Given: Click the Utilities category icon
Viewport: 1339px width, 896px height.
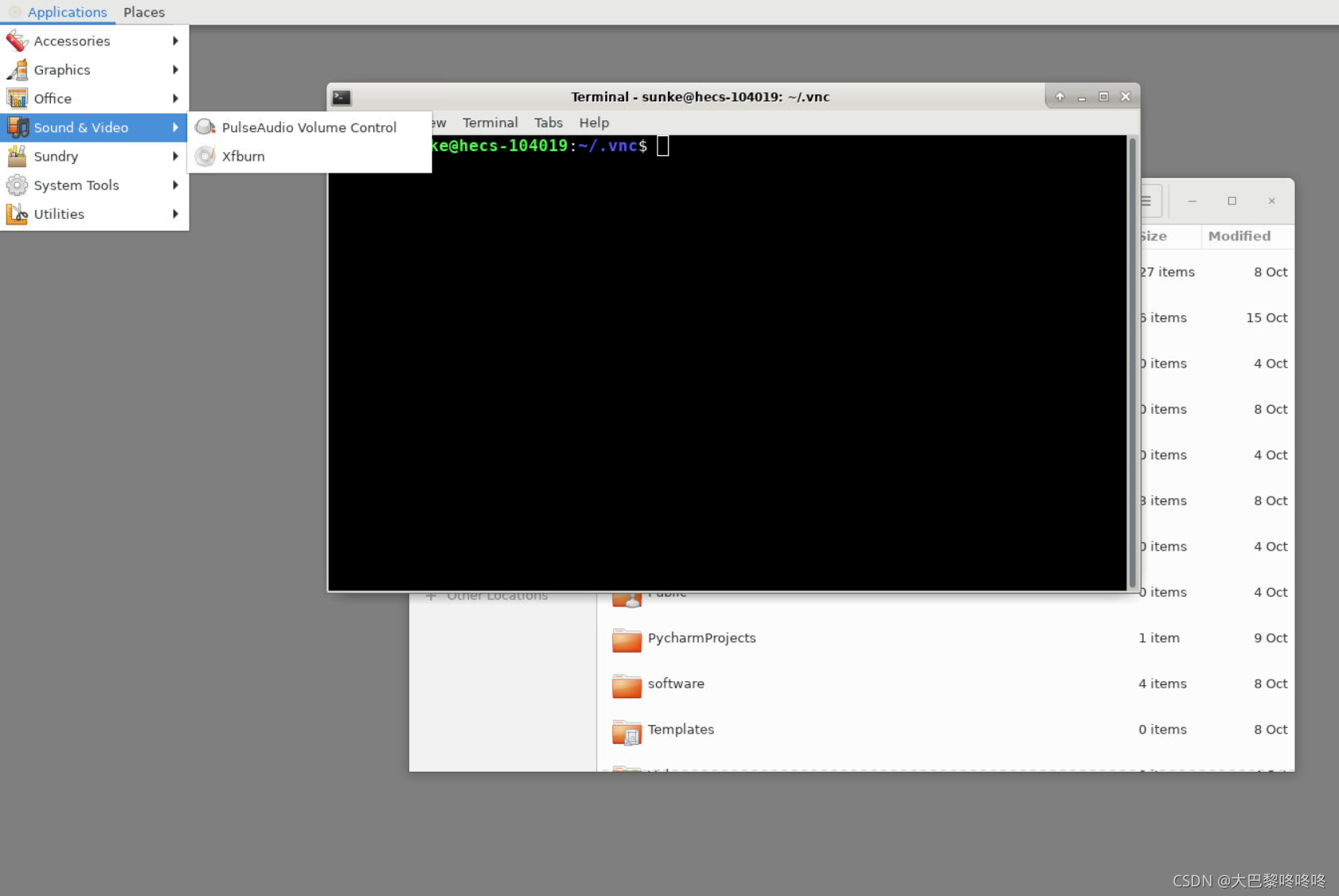Looking at the screenshot, I should point(17,214).
